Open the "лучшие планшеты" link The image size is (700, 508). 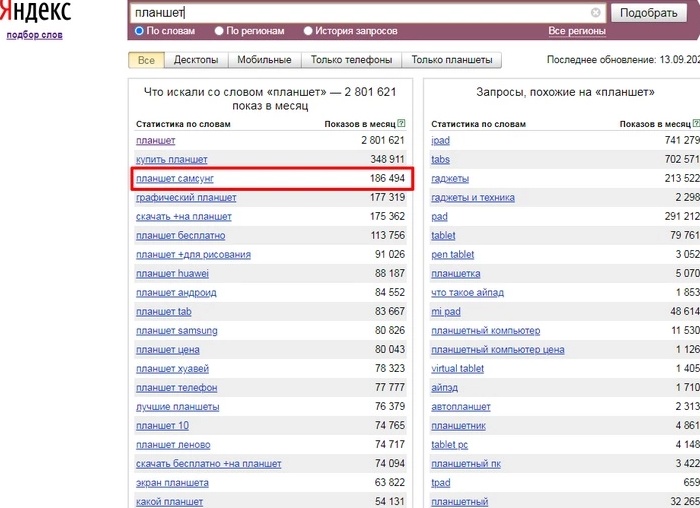point(178,407)
